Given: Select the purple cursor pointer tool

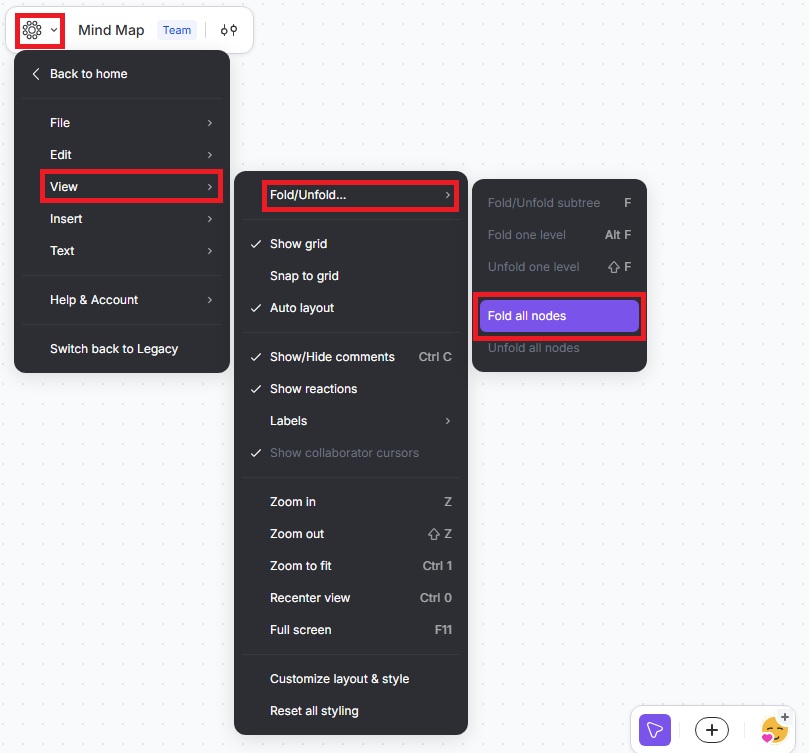Looking at the screenshot, I should tap(655, 730).
